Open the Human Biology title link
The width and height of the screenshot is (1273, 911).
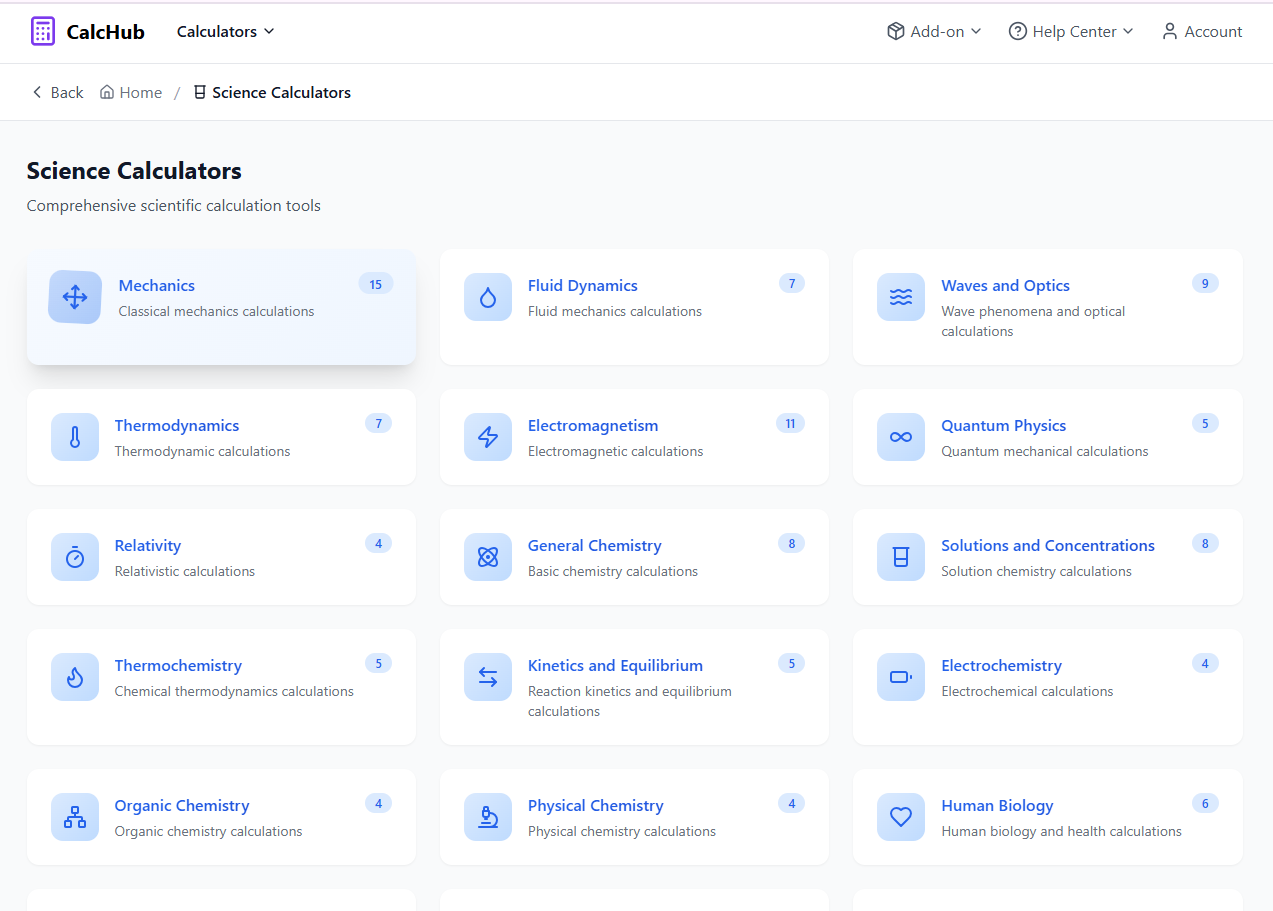(x=997, y=805)
